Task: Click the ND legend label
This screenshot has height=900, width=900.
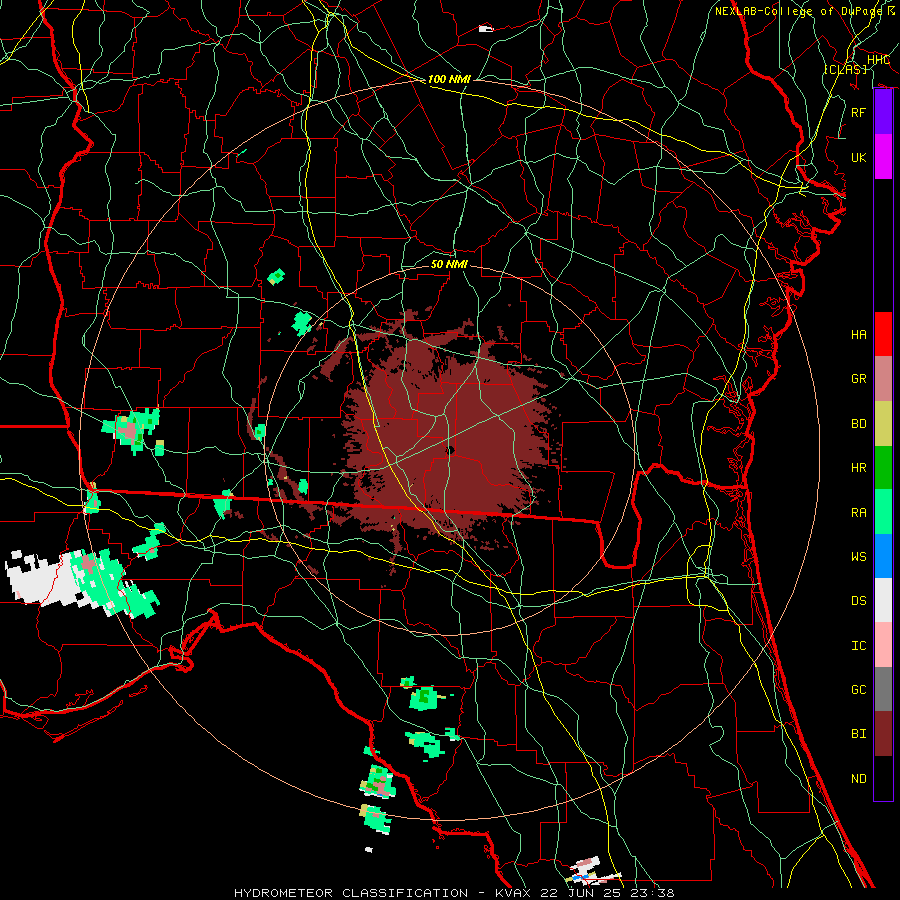Action: pos(858,779)
